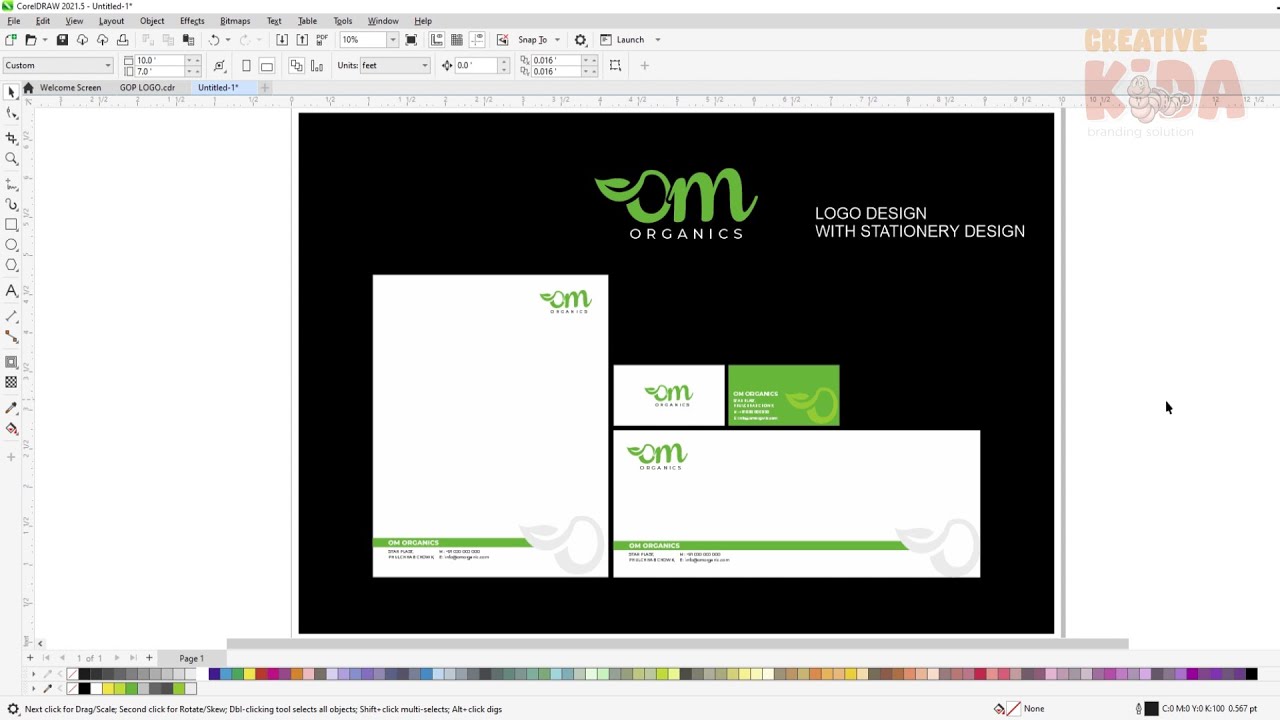Screen dimensions: 1280x720
Task: Select the Ellipse tool
Action: 11,245
